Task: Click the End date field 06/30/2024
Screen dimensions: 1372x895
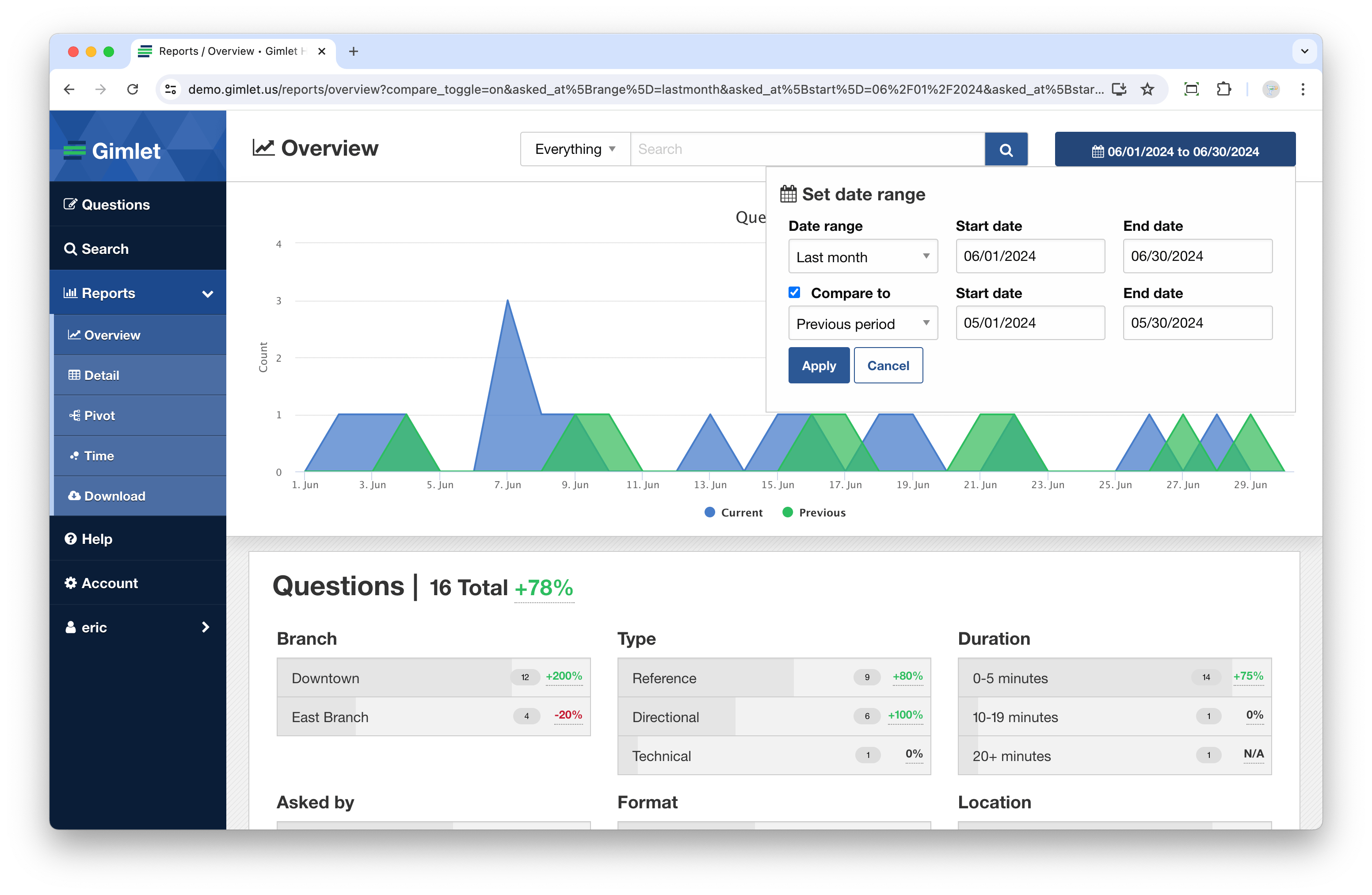Action: pyautogui.click(x=1197, y=256)
